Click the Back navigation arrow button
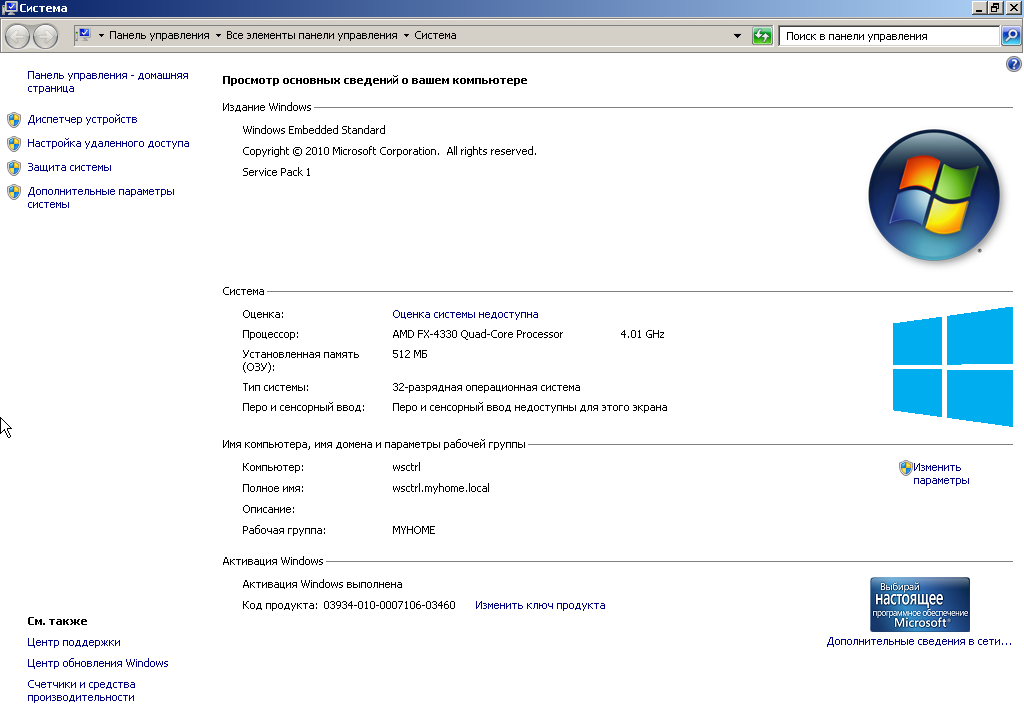This screenshot has width=1024, height=720. click(18, 36)
